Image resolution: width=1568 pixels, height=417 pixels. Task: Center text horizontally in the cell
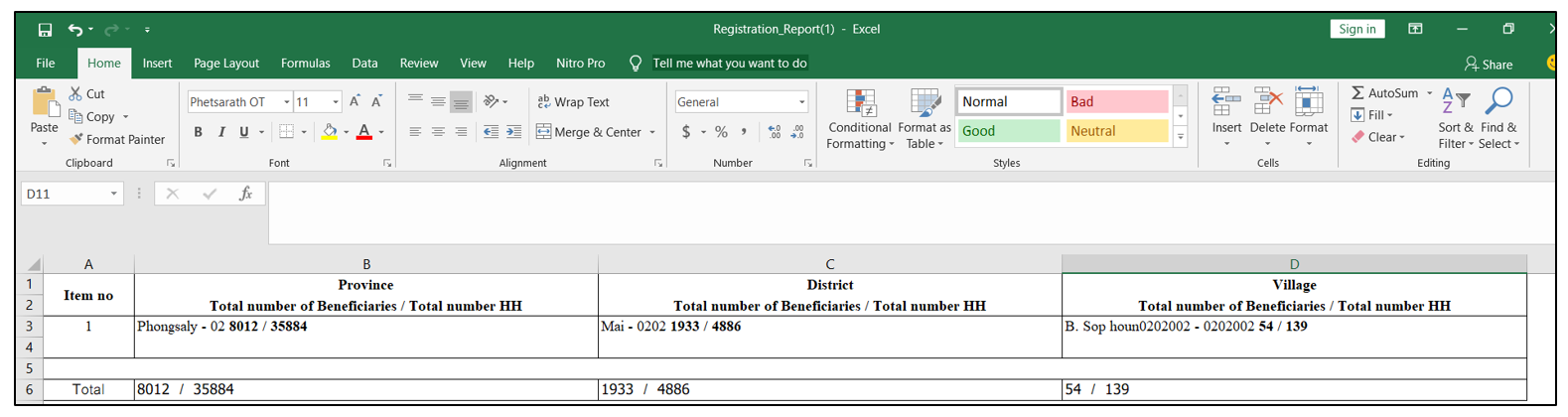438,132
